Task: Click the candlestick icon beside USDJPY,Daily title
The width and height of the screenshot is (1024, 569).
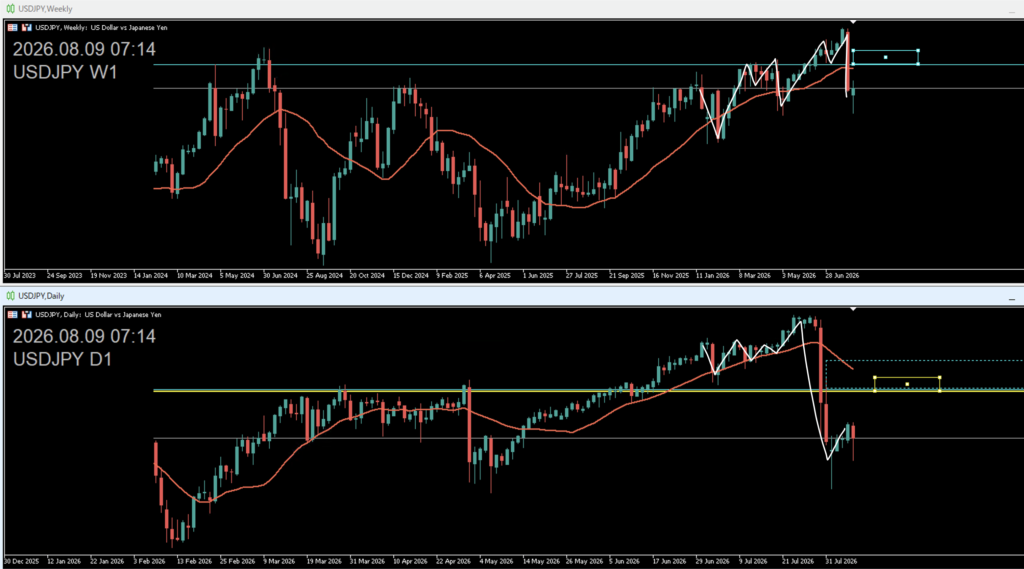Action: 10,296
